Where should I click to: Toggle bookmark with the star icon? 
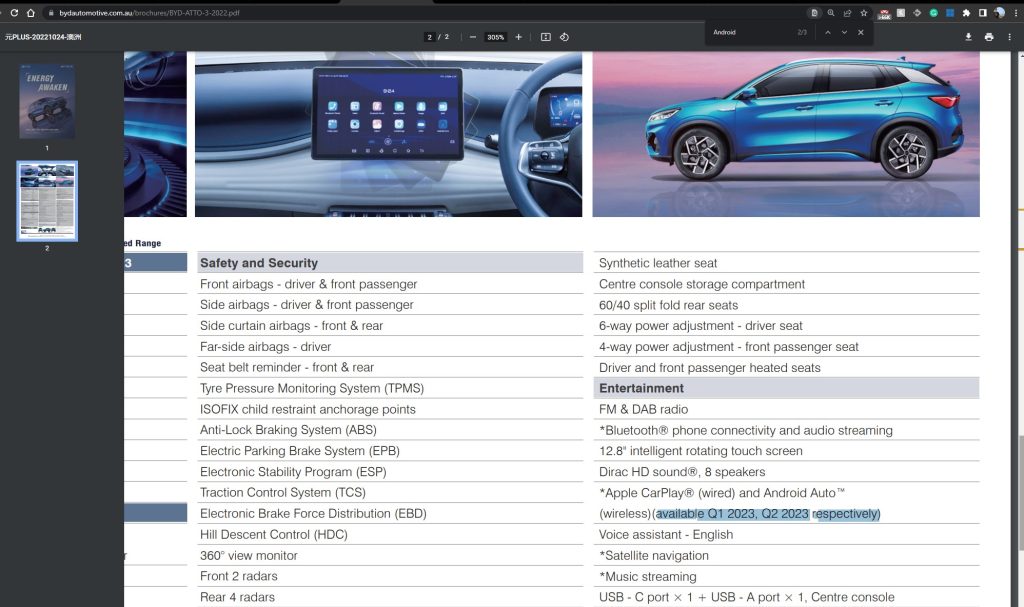(864, 13)
